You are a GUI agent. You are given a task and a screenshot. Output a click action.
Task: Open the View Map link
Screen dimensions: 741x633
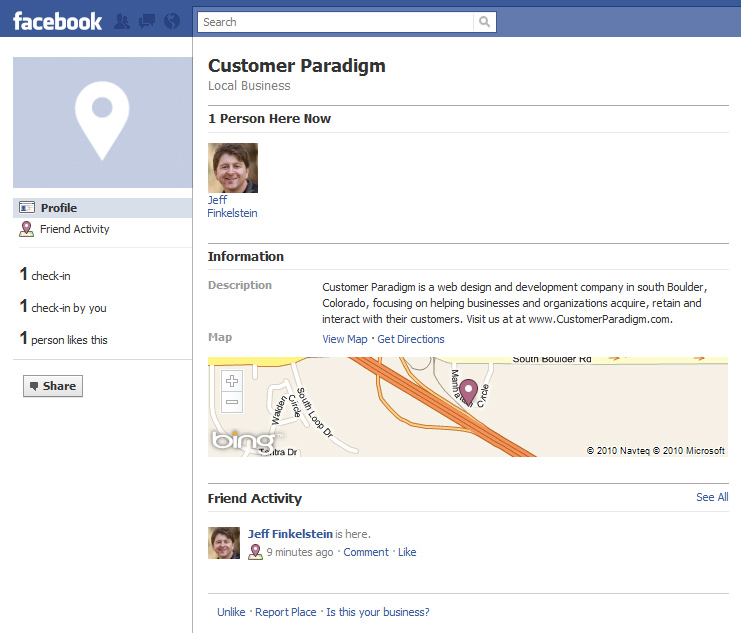pos(345,339)
